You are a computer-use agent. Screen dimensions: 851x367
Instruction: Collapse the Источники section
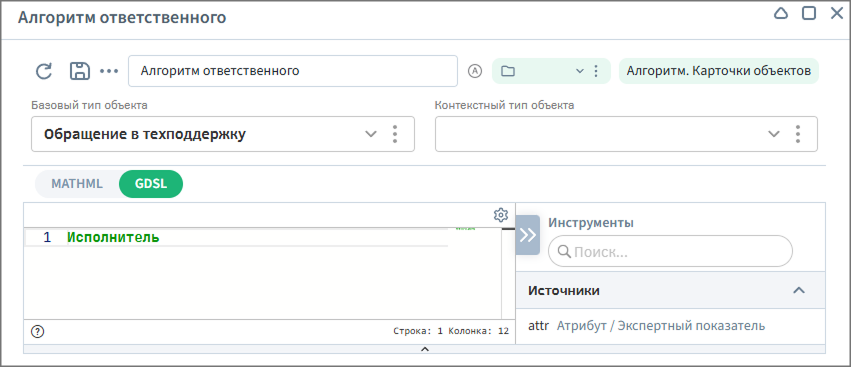(x=798, y=290)
